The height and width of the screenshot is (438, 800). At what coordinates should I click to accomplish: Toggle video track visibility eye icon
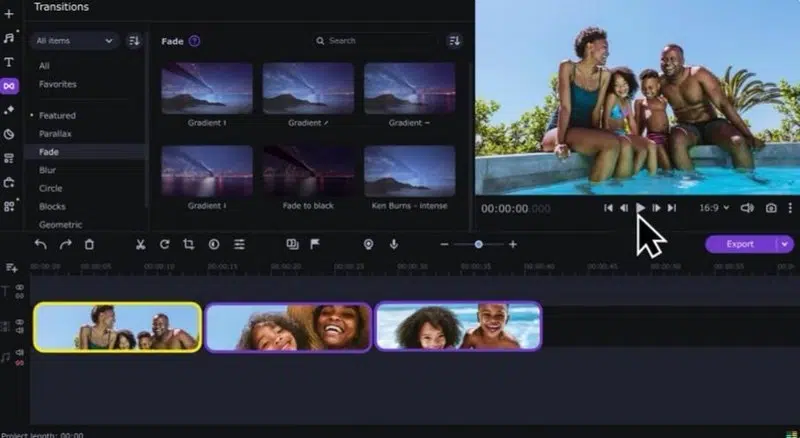(x=20, y=323)
